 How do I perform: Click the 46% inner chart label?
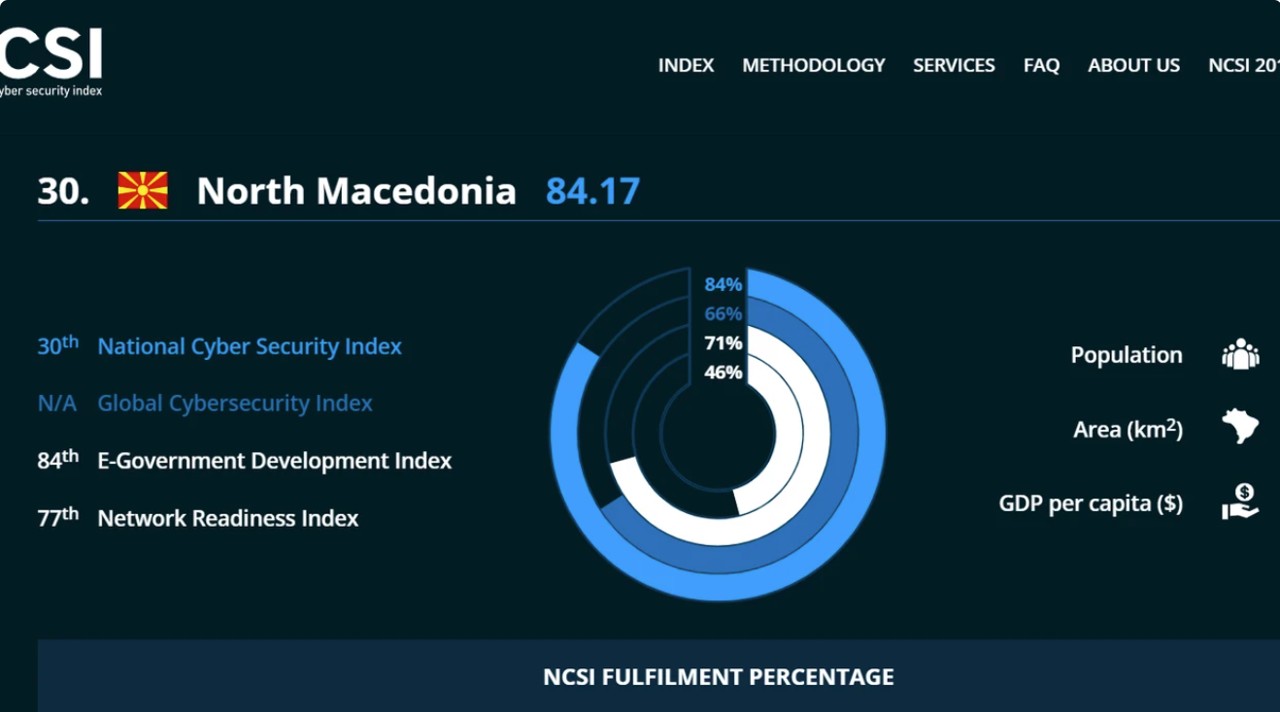pos(723,372)
